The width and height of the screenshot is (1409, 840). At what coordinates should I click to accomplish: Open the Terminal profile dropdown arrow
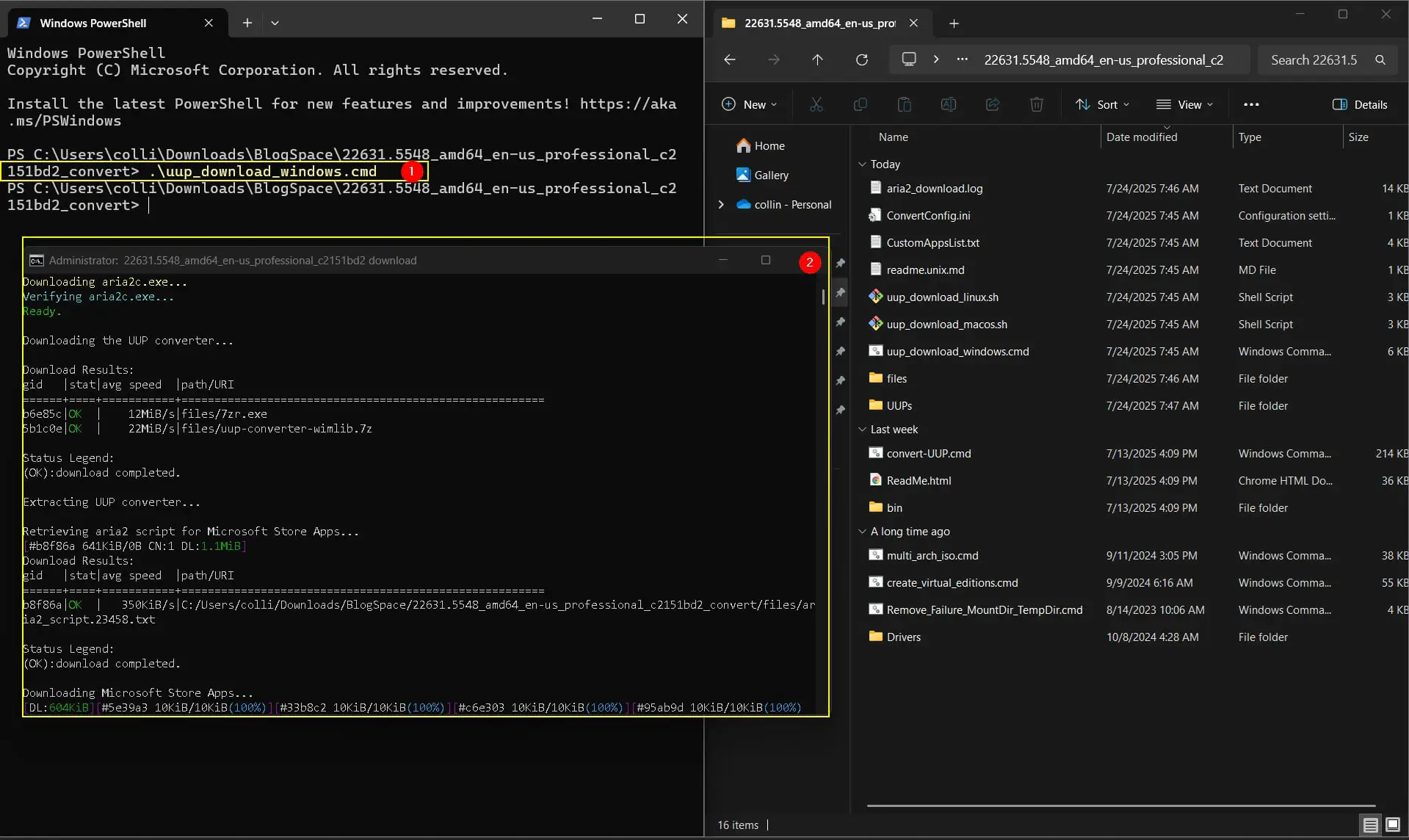tap(275, 23)
